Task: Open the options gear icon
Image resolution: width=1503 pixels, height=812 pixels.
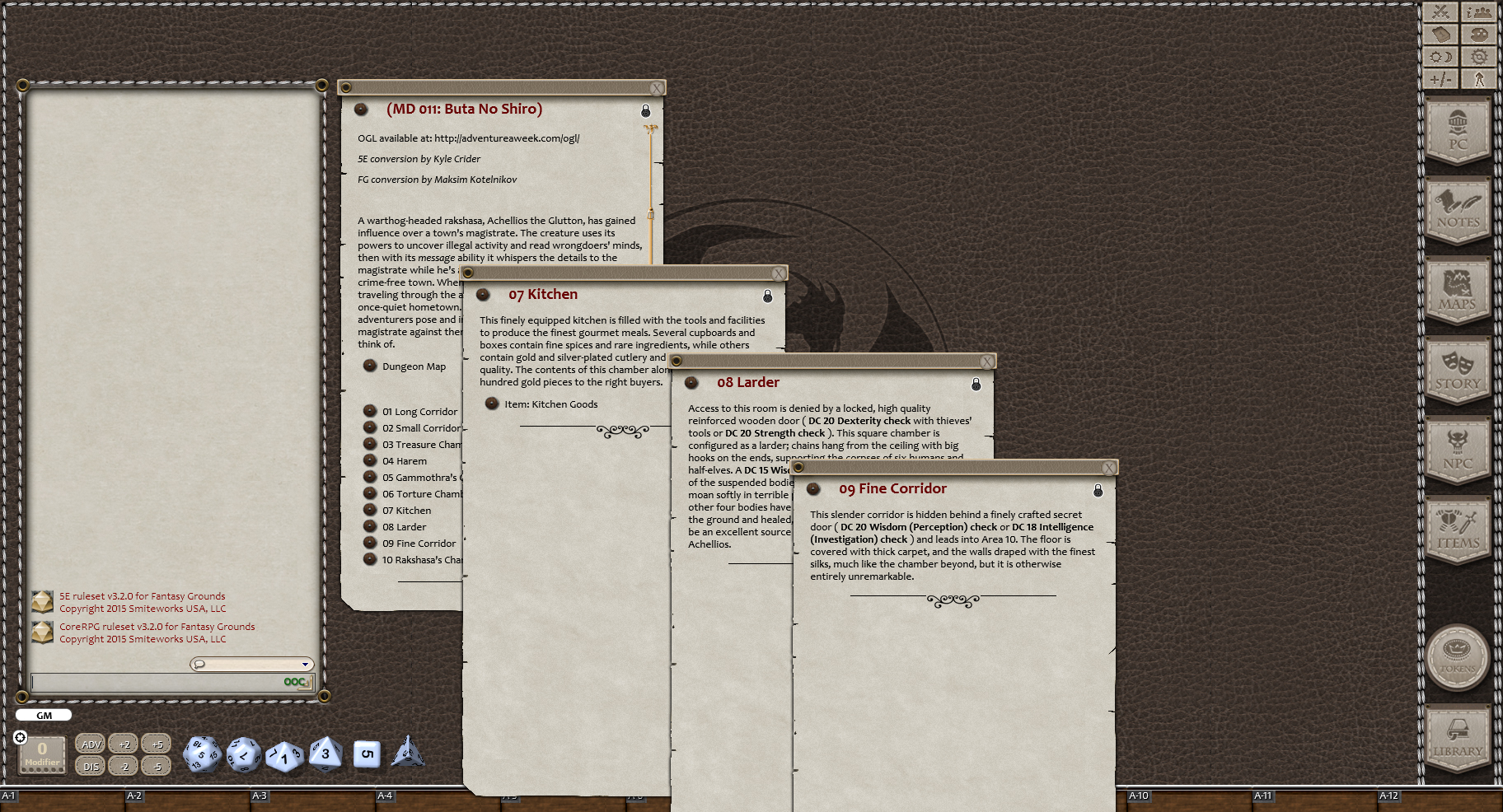Action: coord(1479,56)
